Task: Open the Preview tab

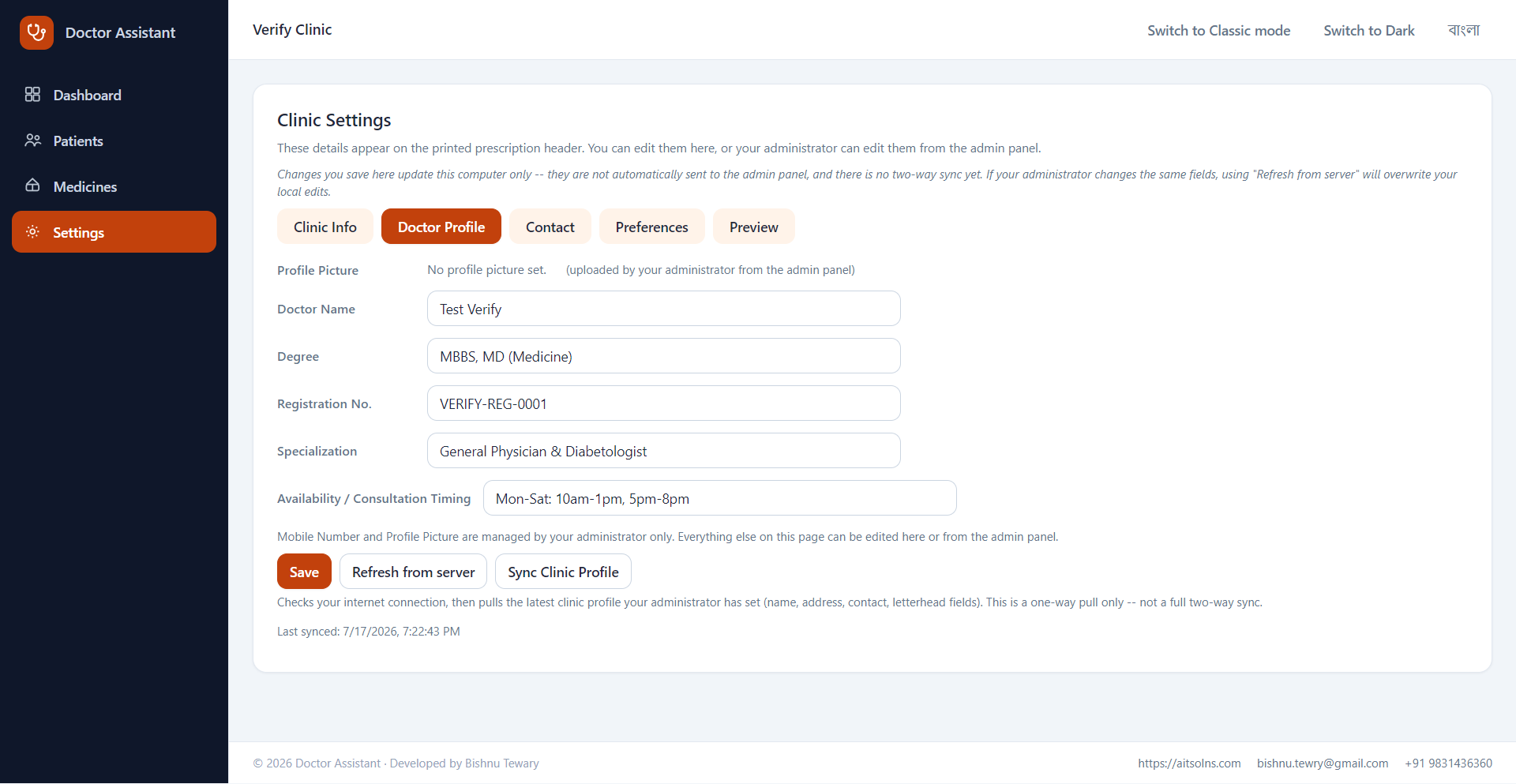Action: click(754, 227)
